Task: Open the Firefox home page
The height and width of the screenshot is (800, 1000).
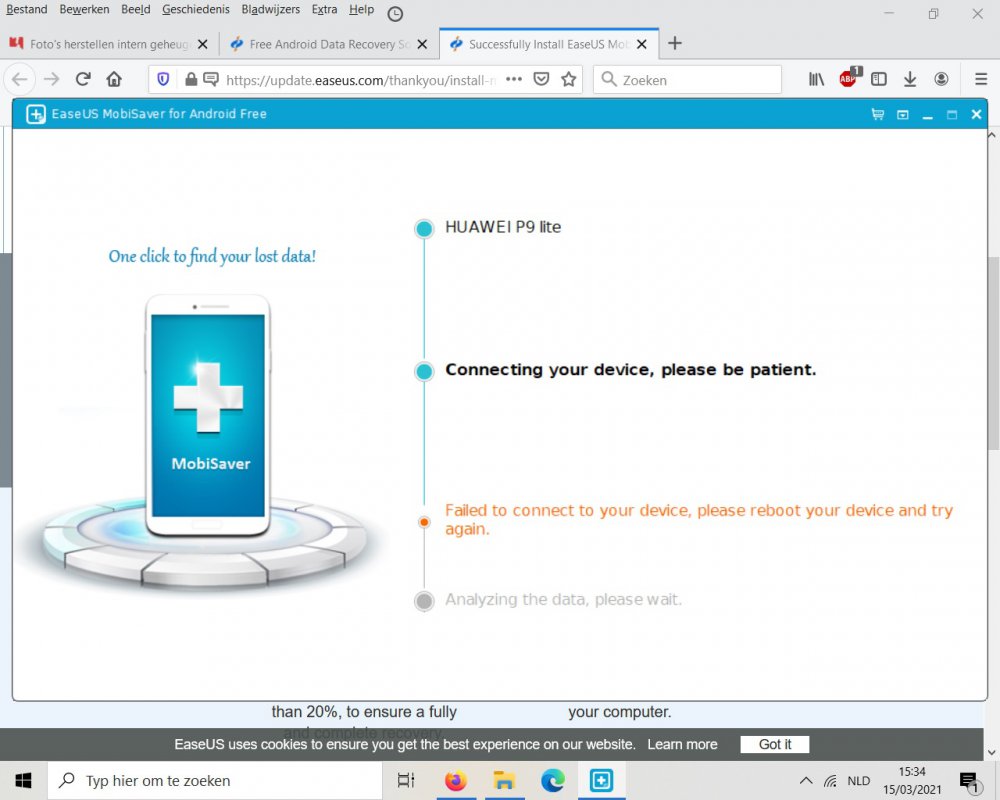Action: point(114,79)
